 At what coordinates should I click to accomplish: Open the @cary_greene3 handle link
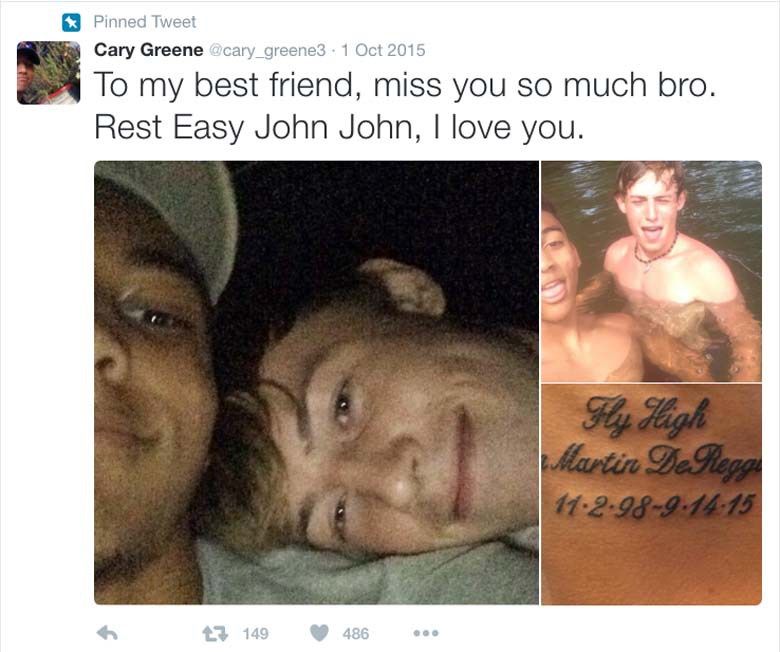point(268,50)
